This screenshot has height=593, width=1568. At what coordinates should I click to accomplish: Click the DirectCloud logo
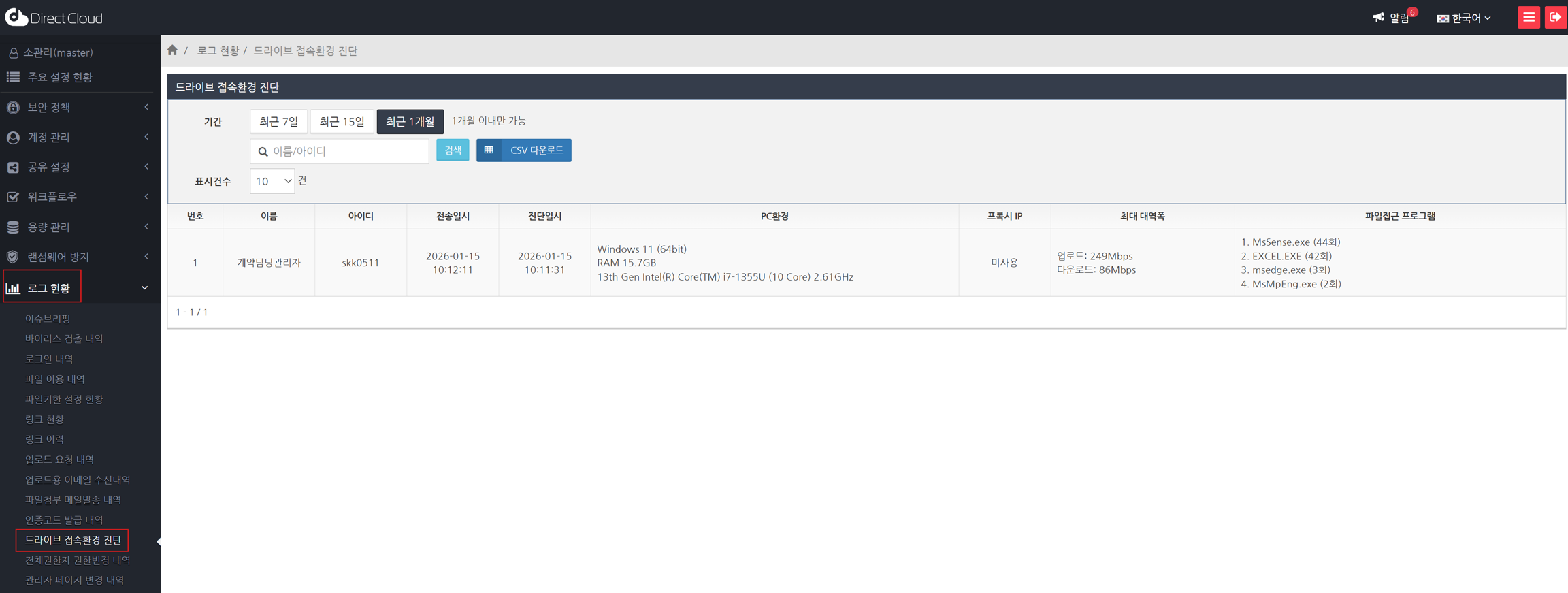(54, 18)
